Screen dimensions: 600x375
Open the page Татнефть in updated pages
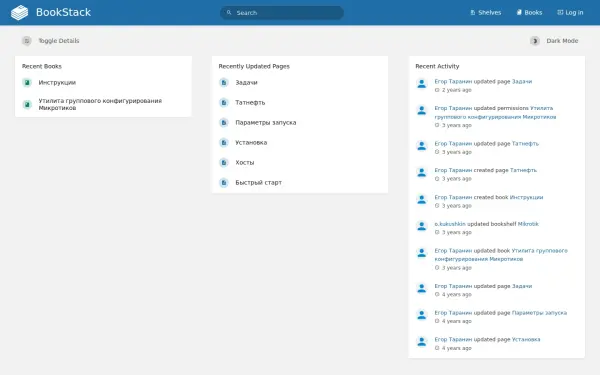250,103
